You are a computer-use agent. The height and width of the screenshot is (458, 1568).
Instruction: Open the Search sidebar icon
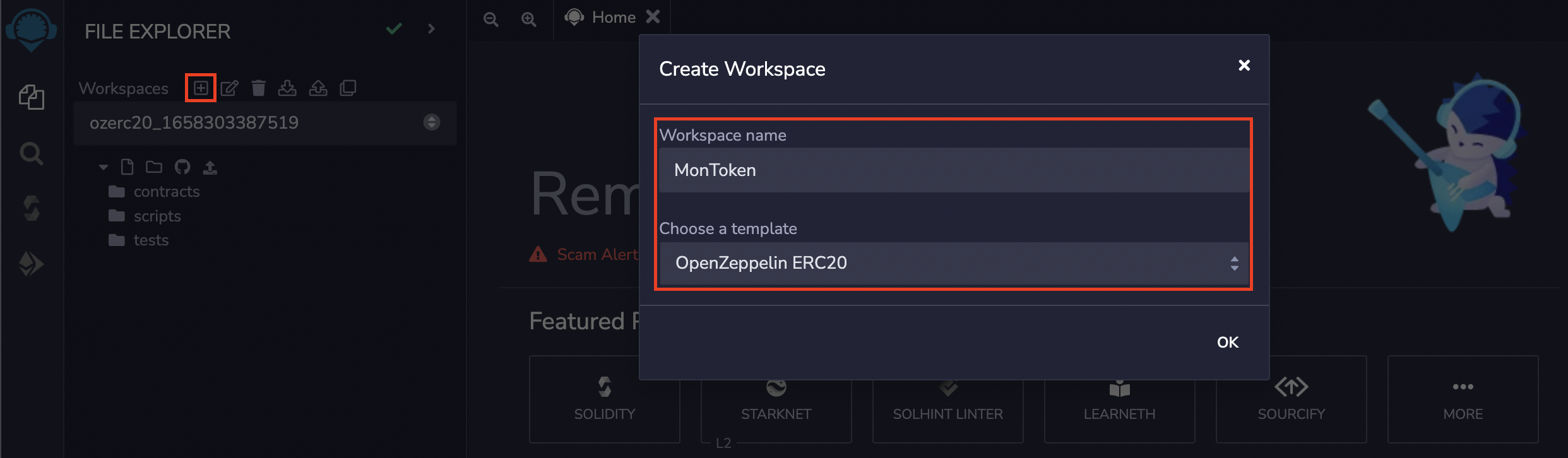pyautogui.click(x=31, y=153)
